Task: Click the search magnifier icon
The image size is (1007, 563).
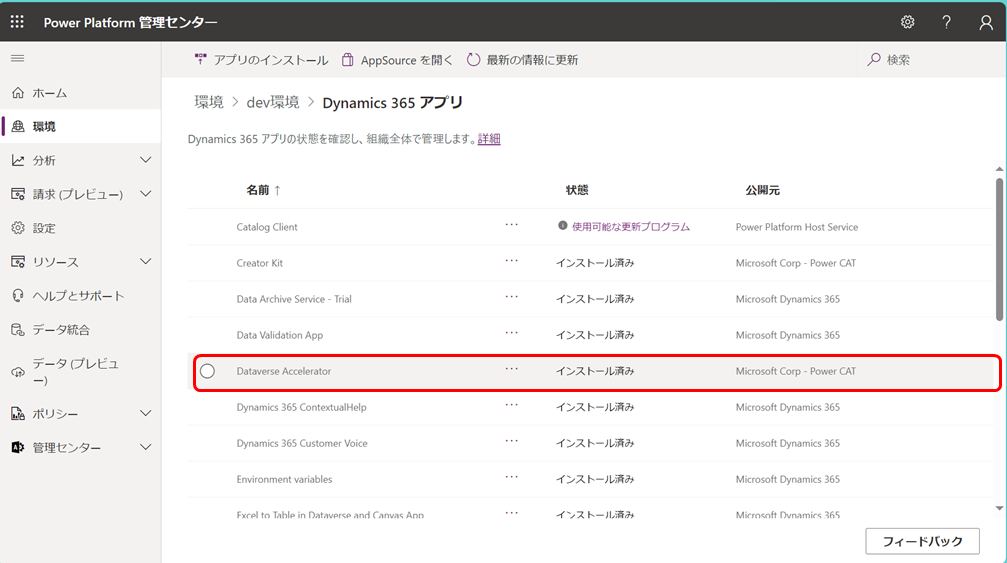Action: point(873,60)
